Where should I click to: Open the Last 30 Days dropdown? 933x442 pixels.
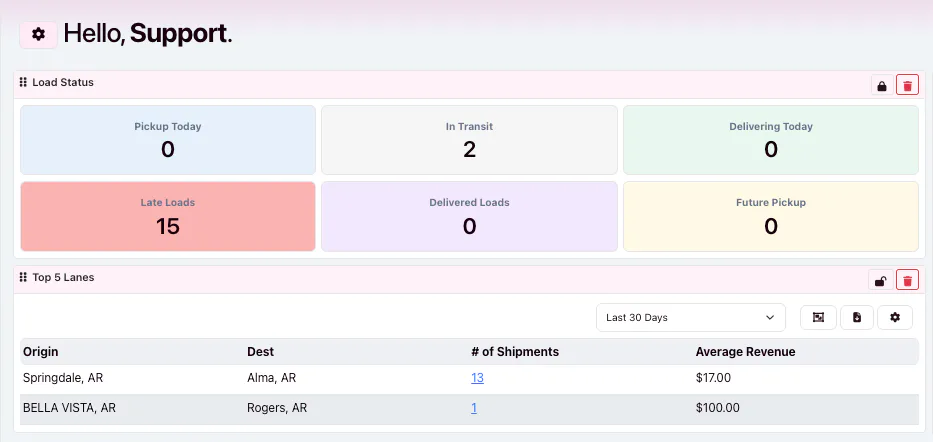(x=691, y=318)
